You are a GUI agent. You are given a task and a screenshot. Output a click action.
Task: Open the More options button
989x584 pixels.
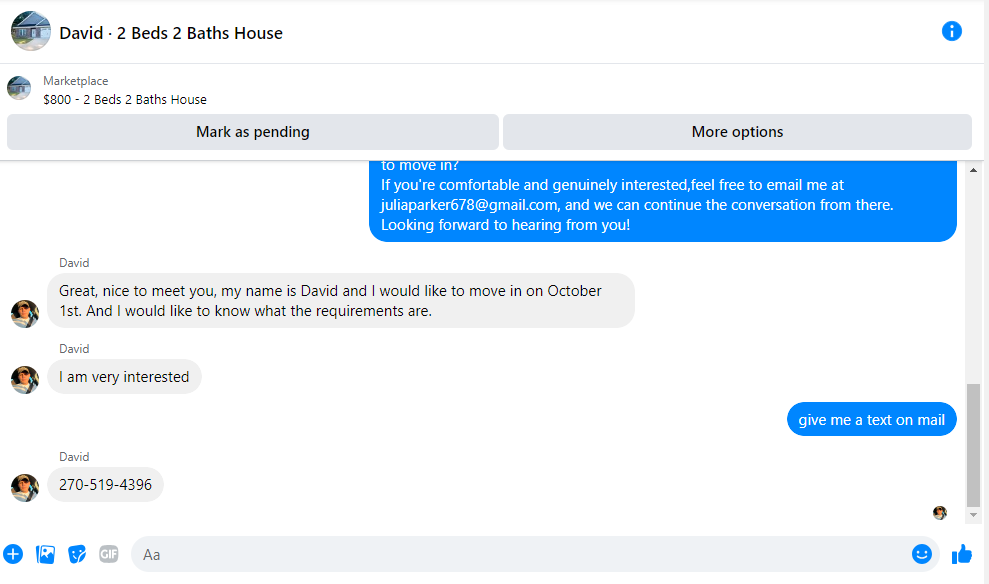click(x=737, y=132)
